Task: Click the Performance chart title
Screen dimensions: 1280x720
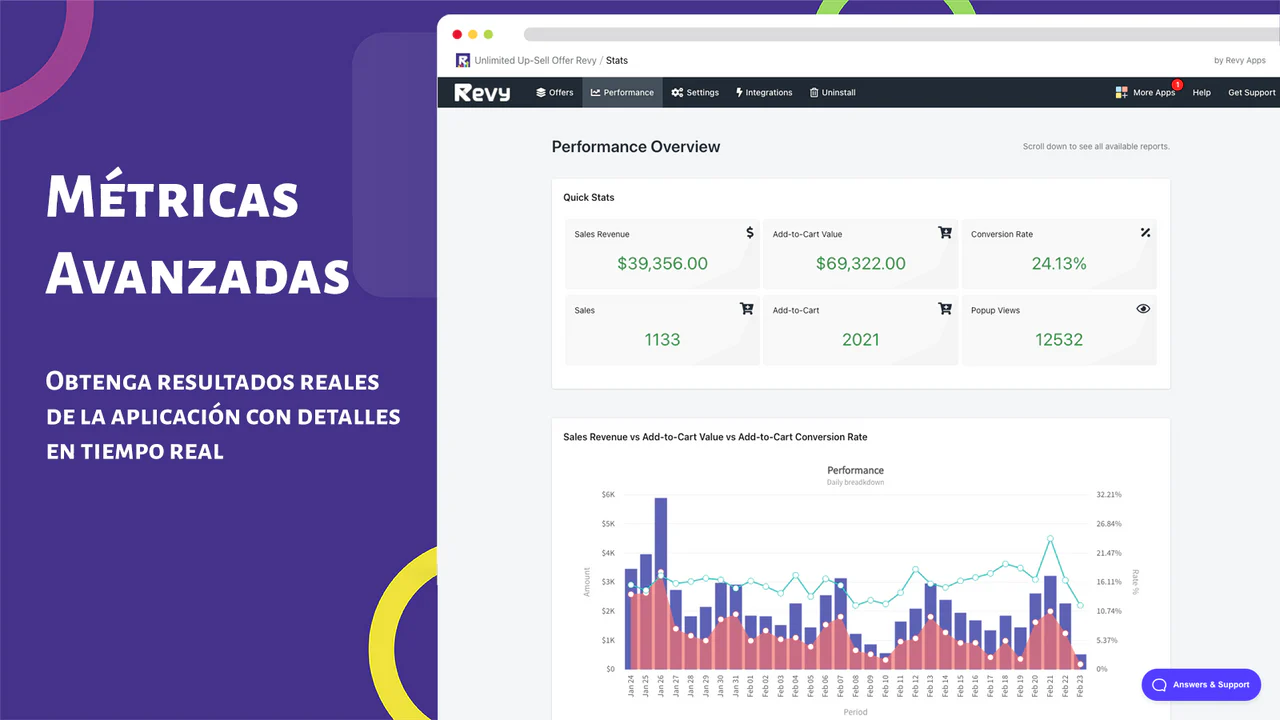Action: click(856, 470)
